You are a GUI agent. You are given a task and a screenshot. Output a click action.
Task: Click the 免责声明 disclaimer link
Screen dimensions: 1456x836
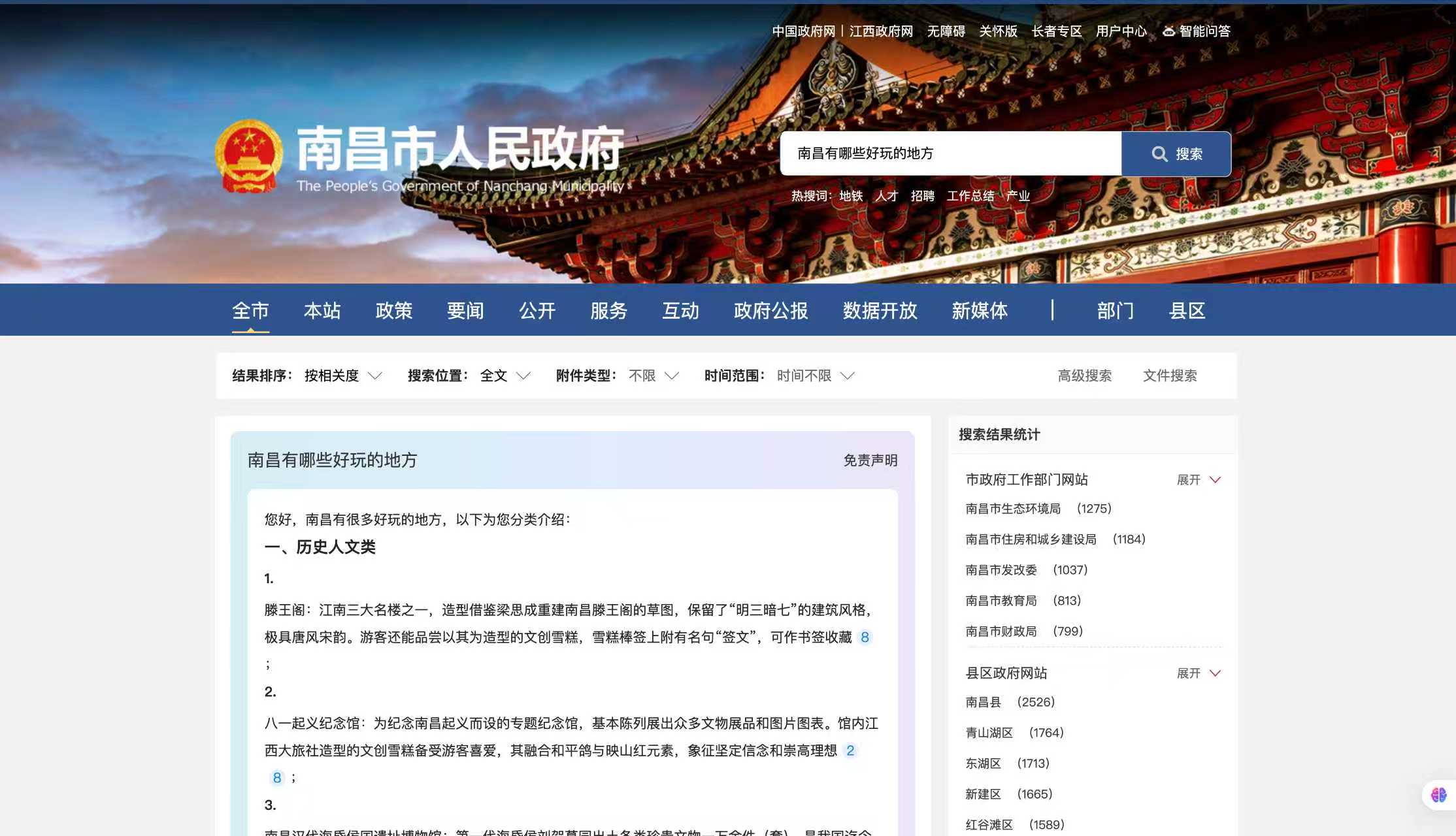[870, 460]
